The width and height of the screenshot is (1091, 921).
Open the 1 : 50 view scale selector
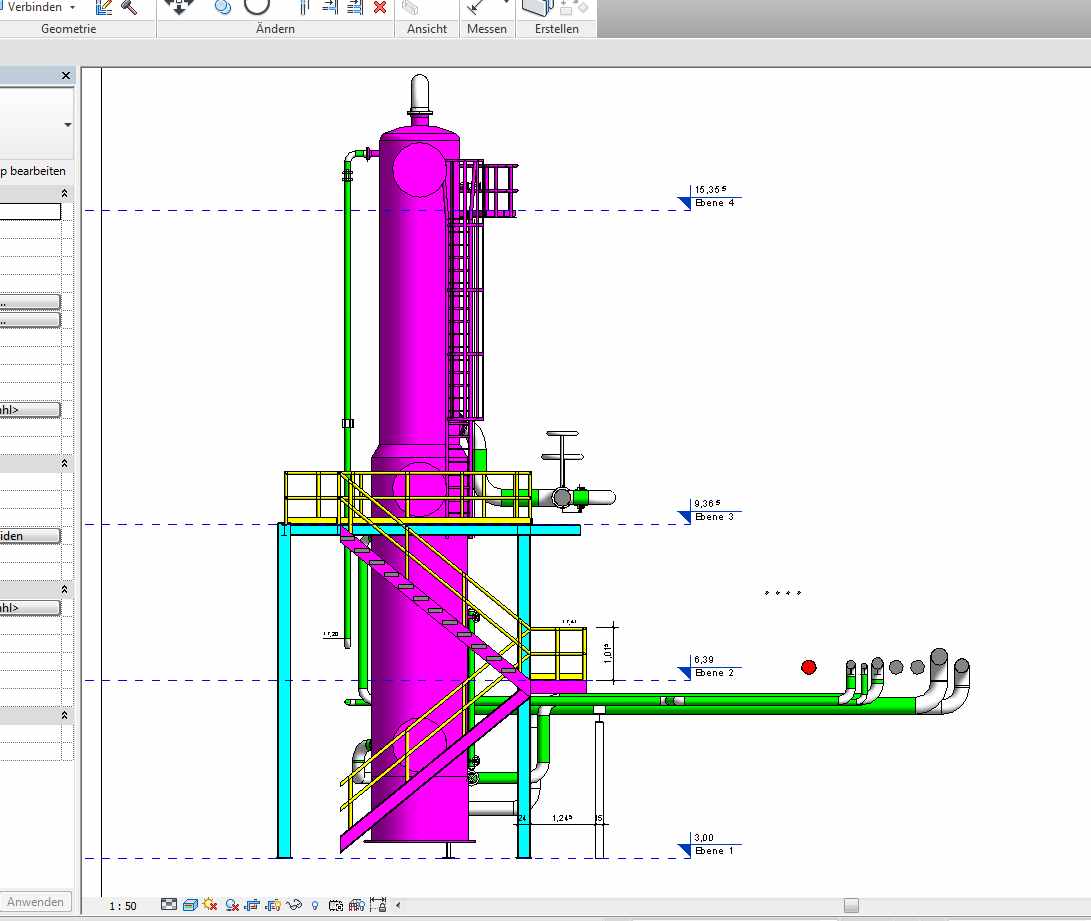(x=122, y=906)
